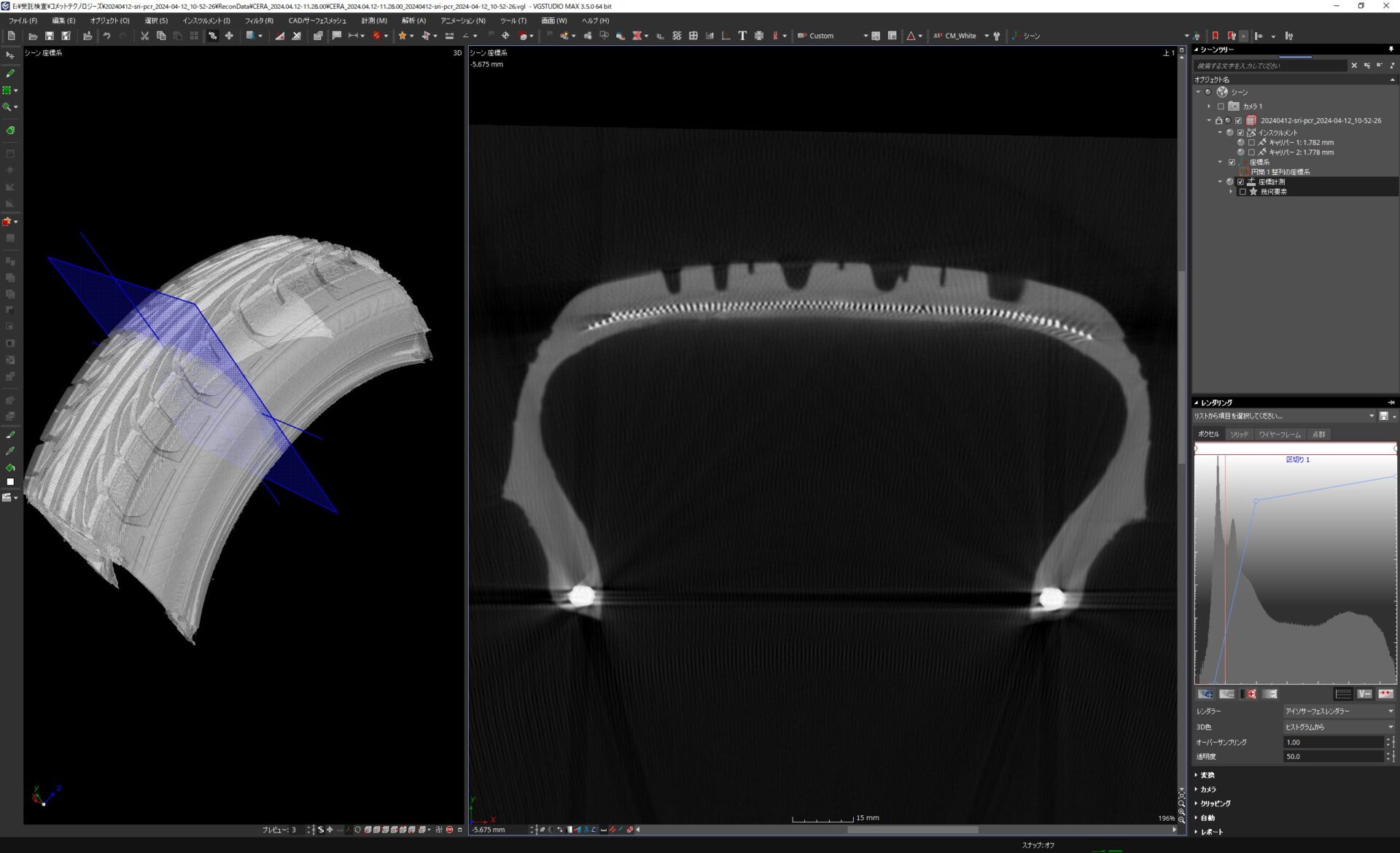Click the Save project toolbar icon
The image size is (1400, 853).
50,36
